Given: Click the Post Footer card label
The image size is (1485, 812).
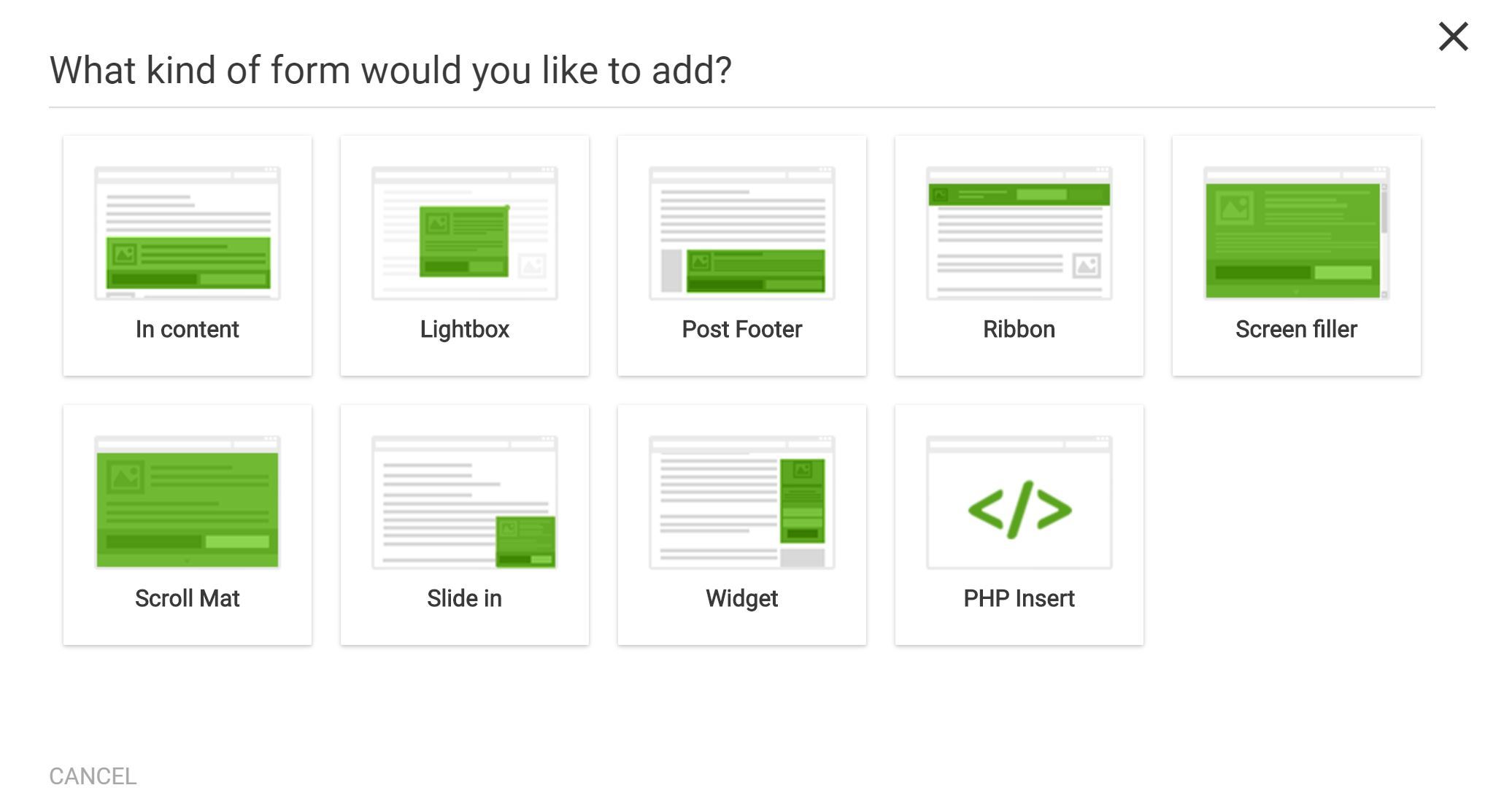Looking at the screenshot, I should [742, 330].
